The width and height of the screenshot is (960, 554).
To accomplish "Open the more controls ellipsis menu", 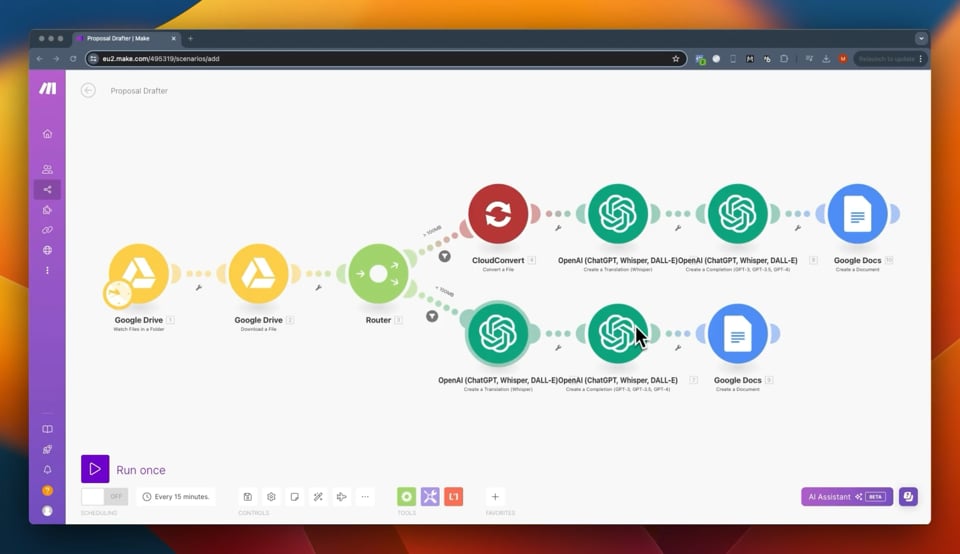I will [365, 496].
